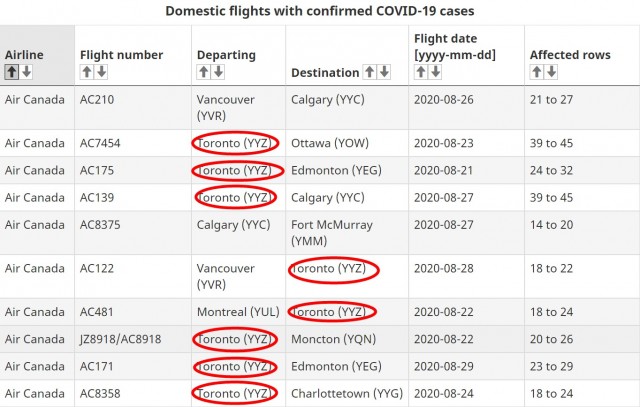Image resolution: width=640 pixels, height=407 pixels.
Task: Sort Airline column descending with down arrow
Action: 26,72
